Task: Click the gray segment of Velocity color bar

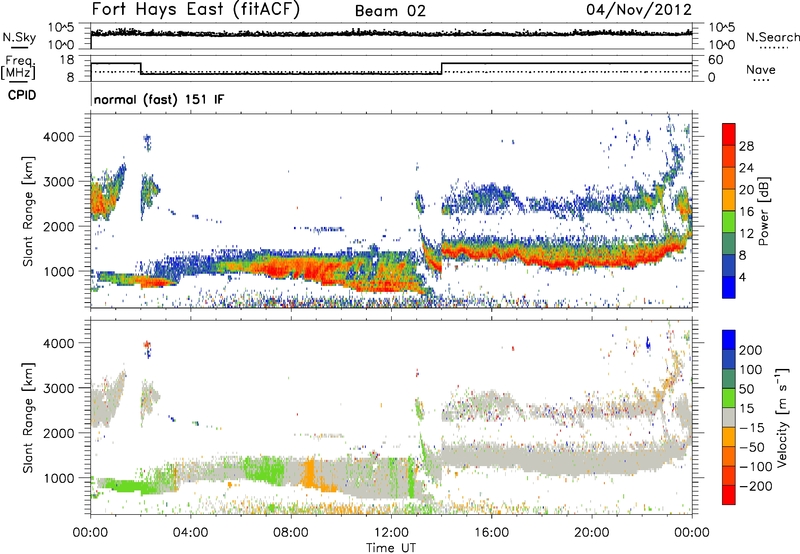Action: [x=729, y=417]
